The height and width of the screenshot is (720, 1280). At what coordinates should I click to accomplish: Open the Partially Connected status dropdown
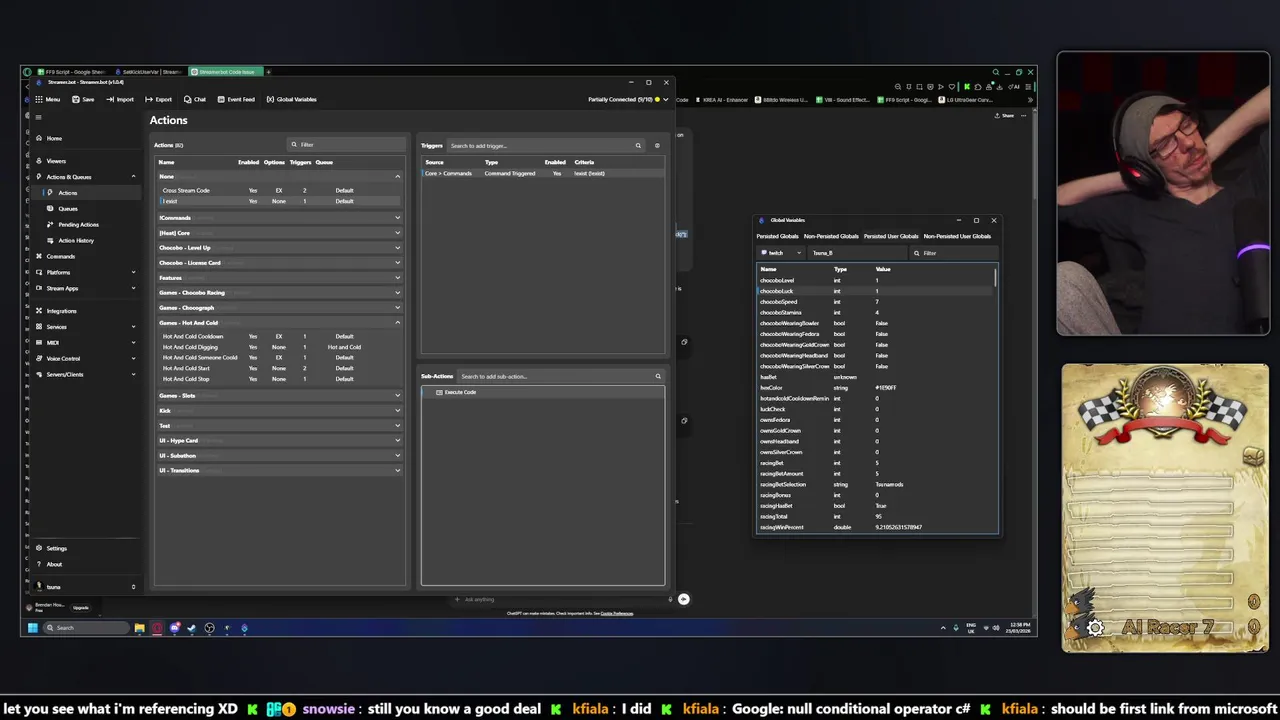pos(628,99)
